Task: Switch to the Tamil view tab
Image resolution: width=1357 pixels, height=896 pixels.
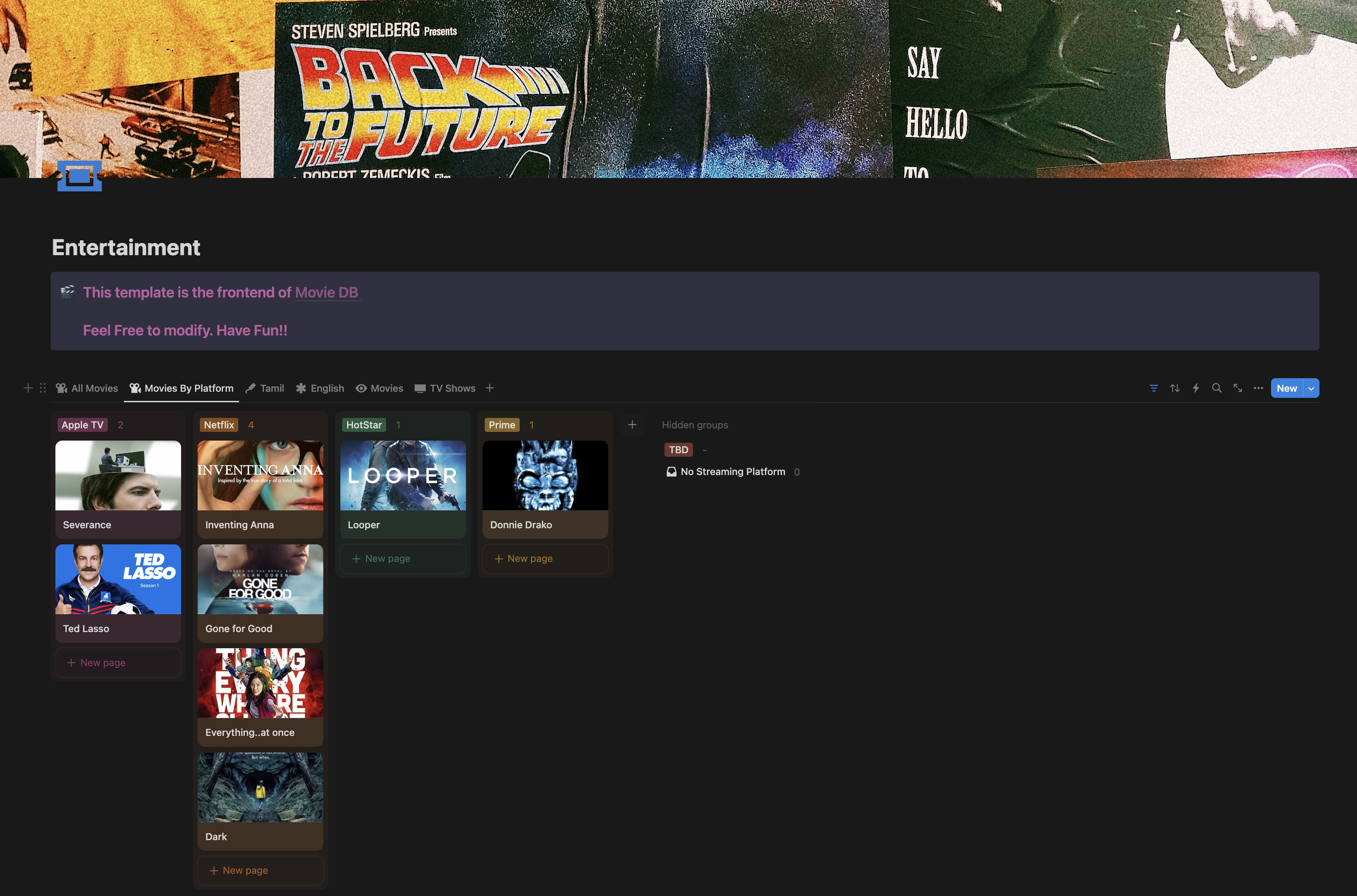Action: coord(265,388)
